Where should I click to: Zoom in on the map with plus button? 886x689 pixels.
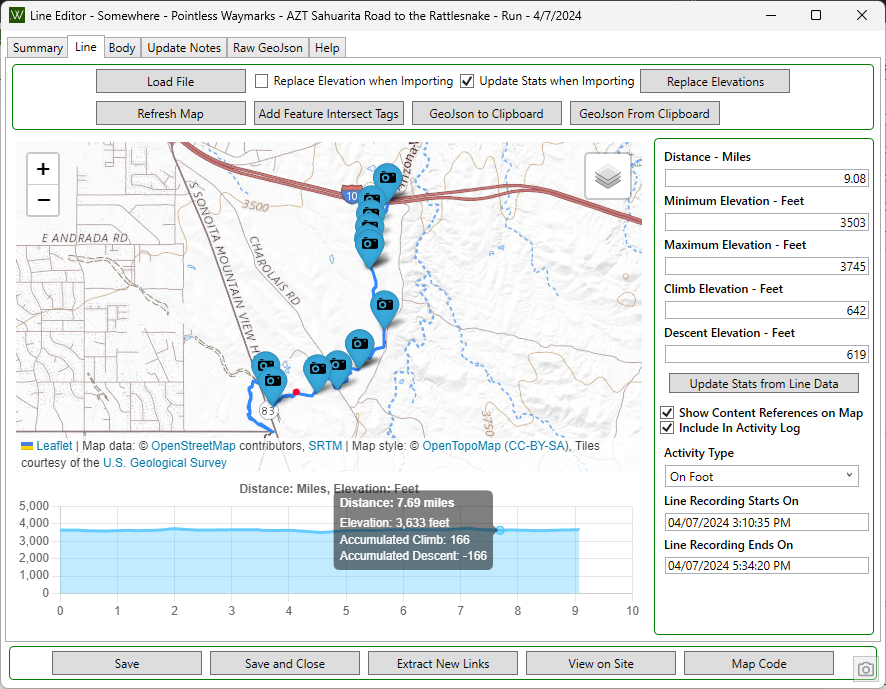point(43,169)
